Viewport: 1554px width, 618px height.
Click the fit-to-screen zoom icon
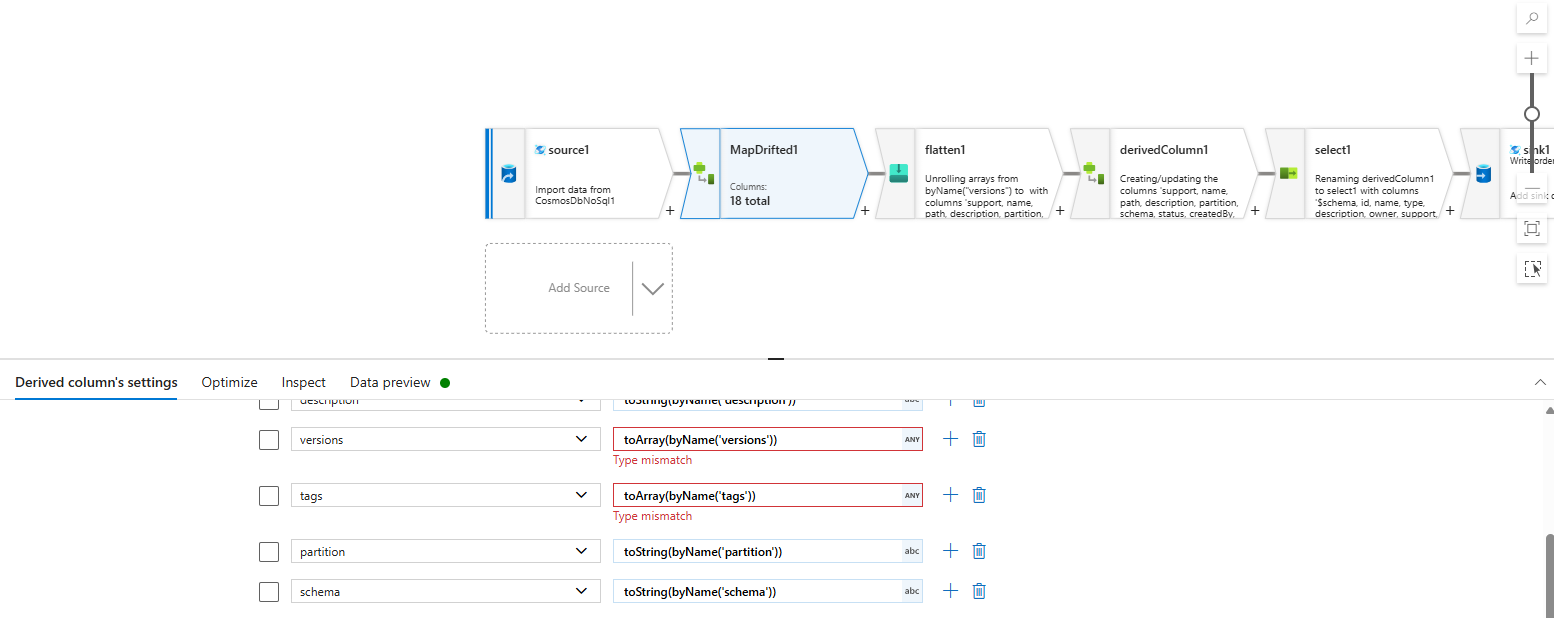coord(1531,228)
